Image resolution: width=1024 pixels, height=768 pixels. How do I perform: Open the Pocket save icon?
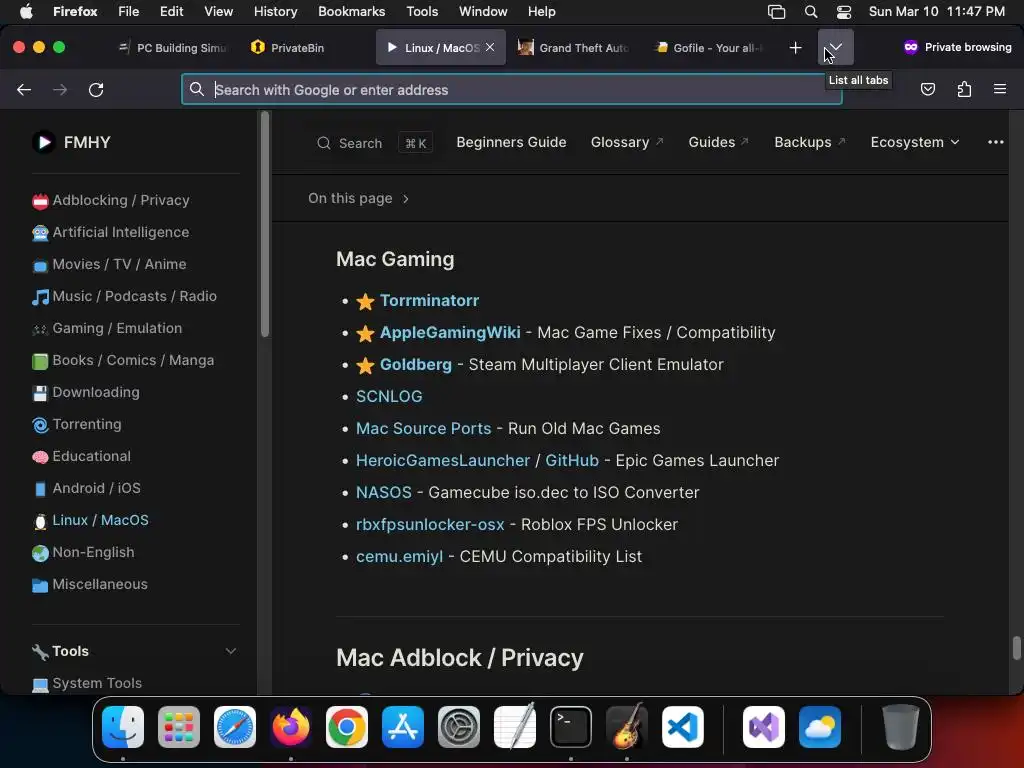point(927,89)
